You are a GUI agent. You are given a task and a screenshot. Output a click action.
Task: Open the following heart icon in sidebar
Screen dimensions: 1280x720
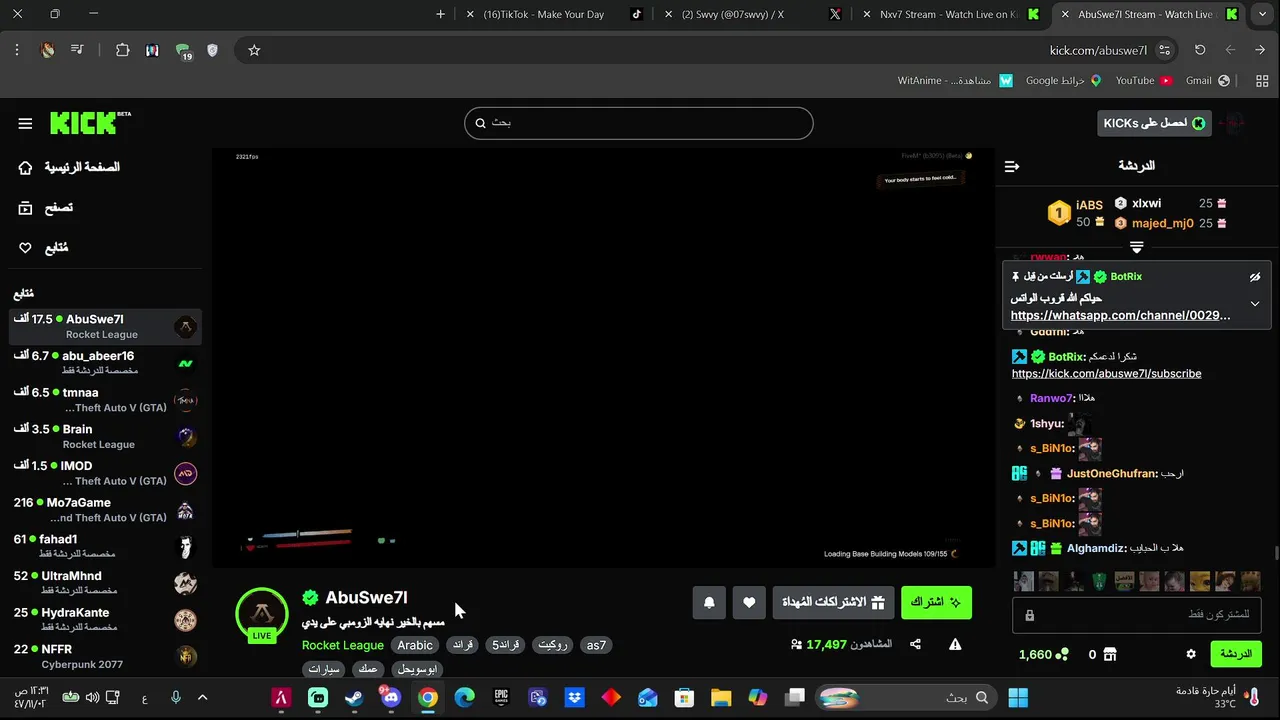click(x=25, y=248)
